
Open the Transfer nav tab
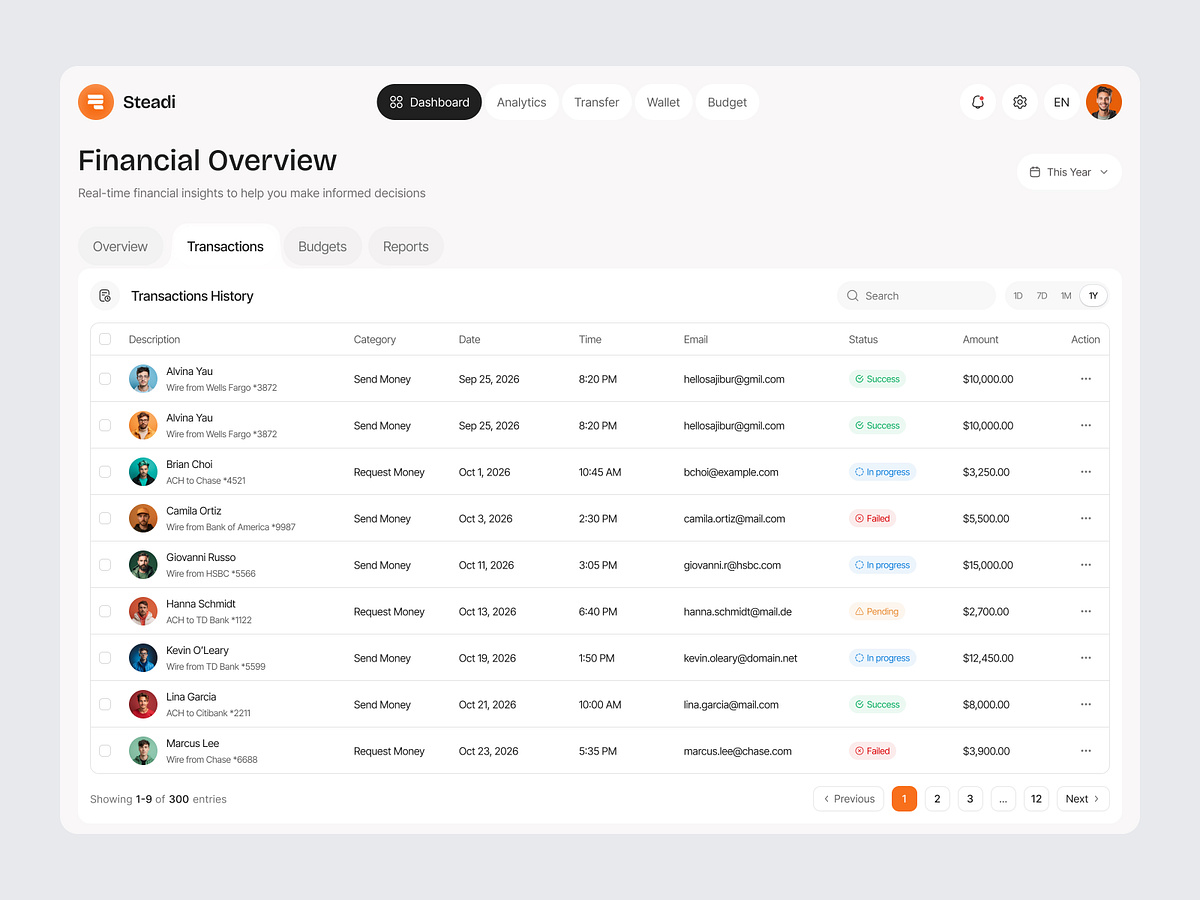(x=597, y=102)
